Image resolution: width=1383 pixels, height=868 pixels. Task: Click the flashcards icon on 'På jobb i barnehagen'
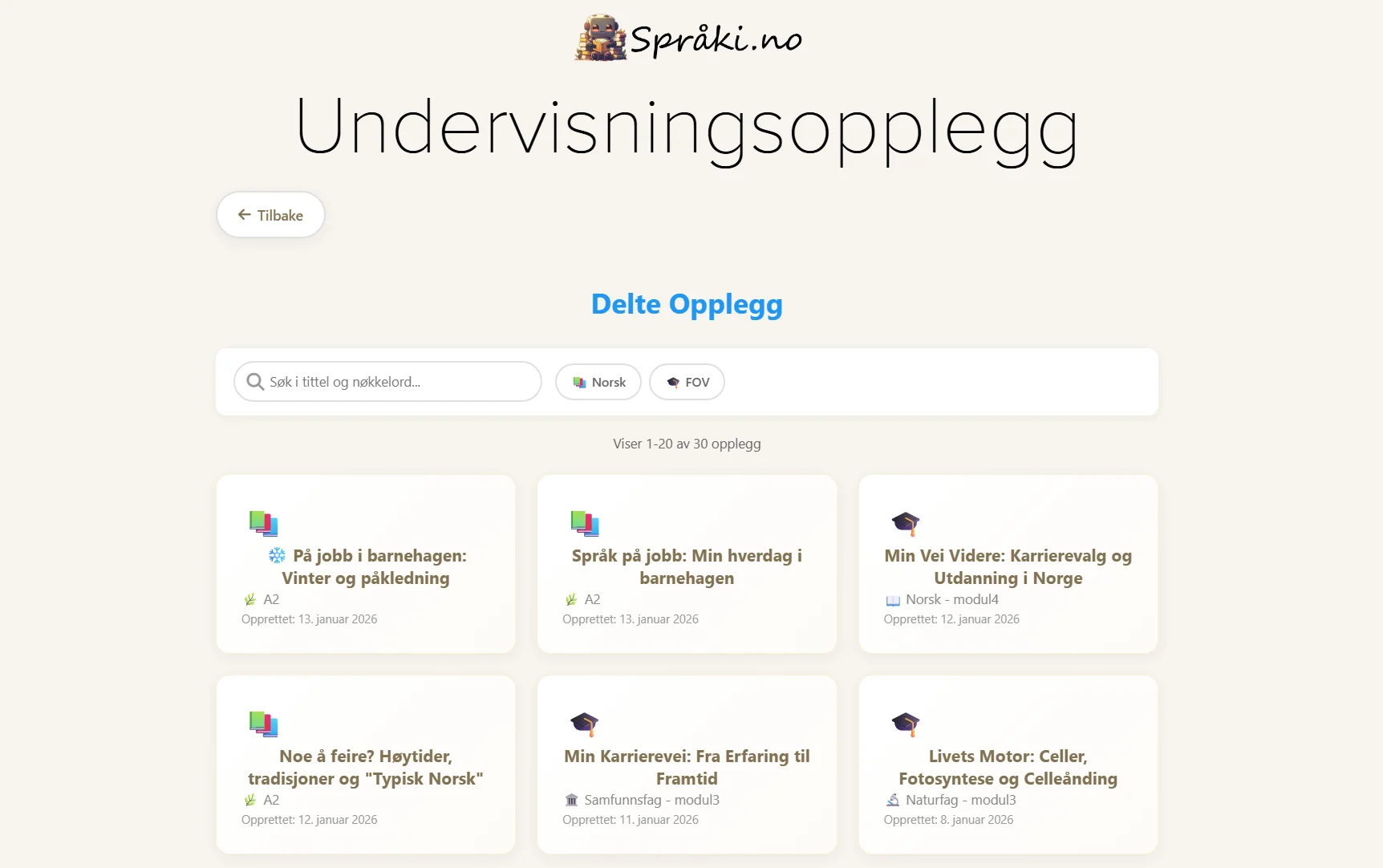263,525
